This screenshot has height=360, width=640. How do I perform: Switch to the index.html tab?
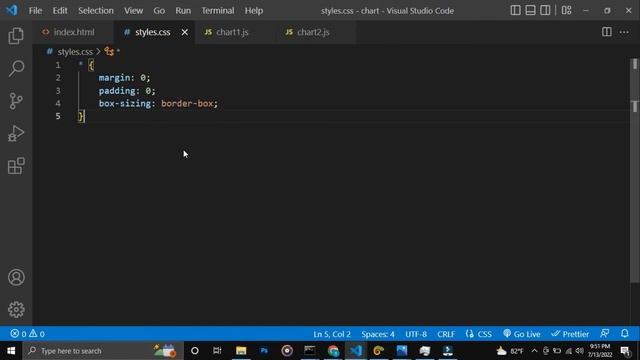[x=73, y=32]
